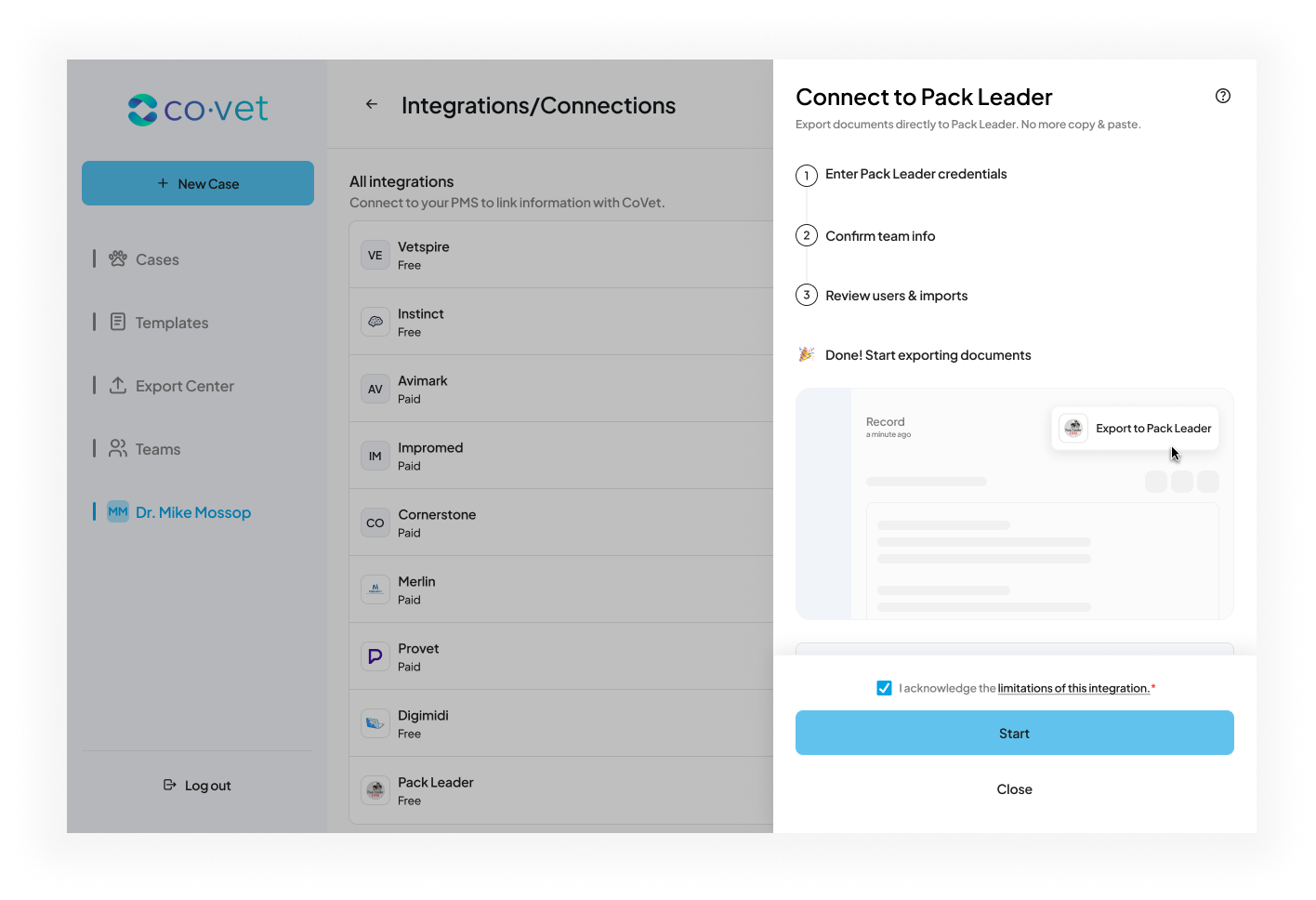
Task: Click the Pack Leader logo in export preview
Action: (1073, 429)
